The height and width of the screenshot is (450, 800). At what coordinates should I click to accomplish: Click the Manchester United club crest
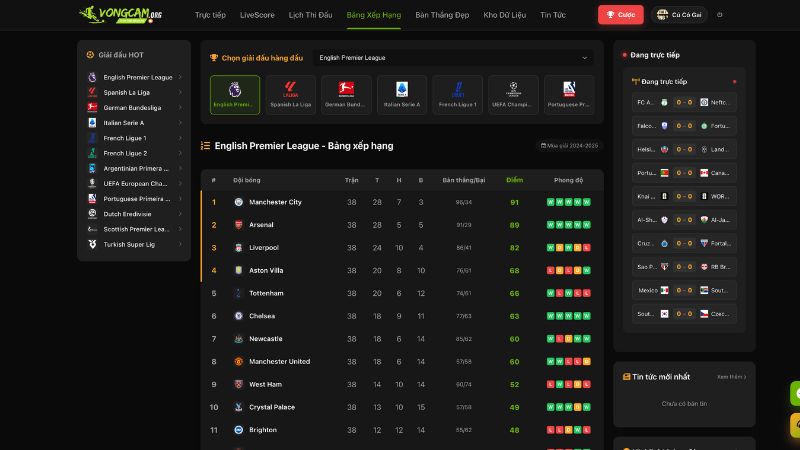pos(238,361)
